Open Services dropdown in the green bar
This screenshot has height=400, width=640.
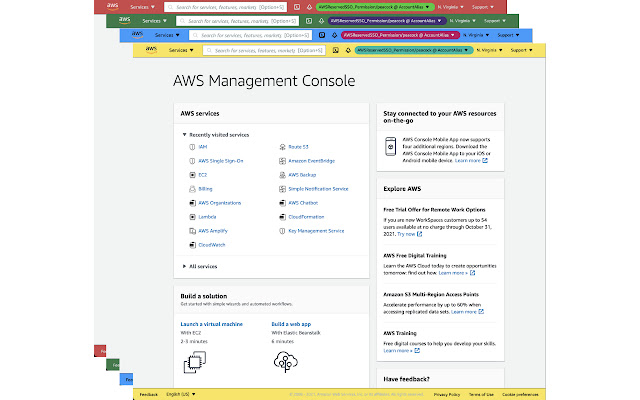point(155,21)
